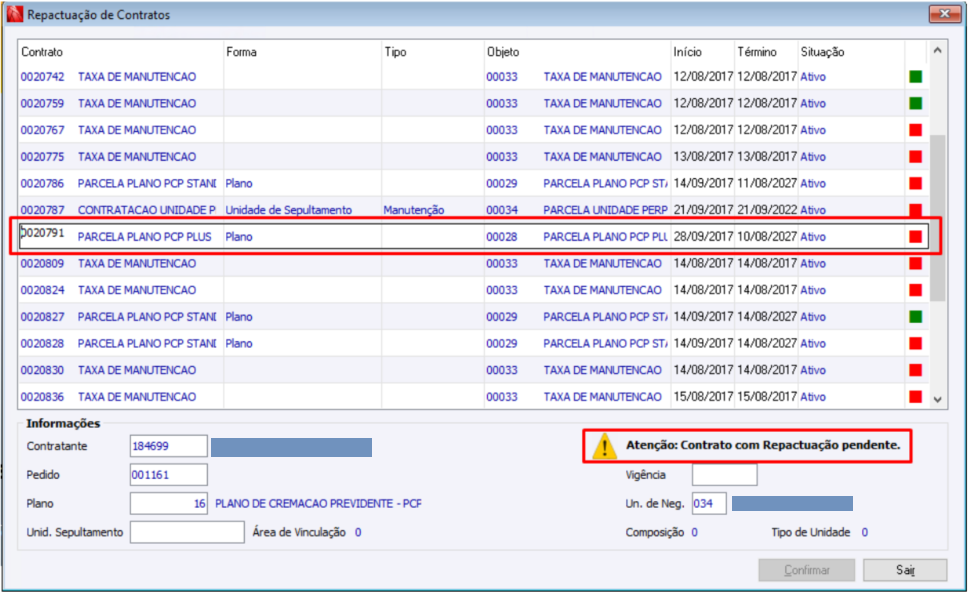The width and height of the screenshot is (969, 594).
Task: Click the Início column header
Action: point(687,52)
